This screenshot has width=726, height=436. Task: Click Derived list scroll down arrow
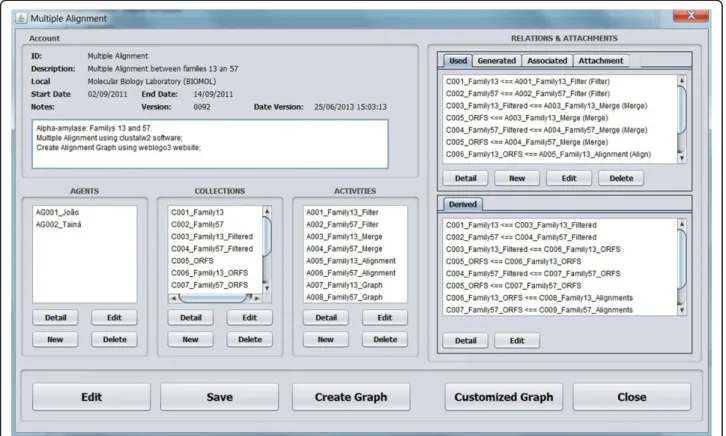(682, 310)
